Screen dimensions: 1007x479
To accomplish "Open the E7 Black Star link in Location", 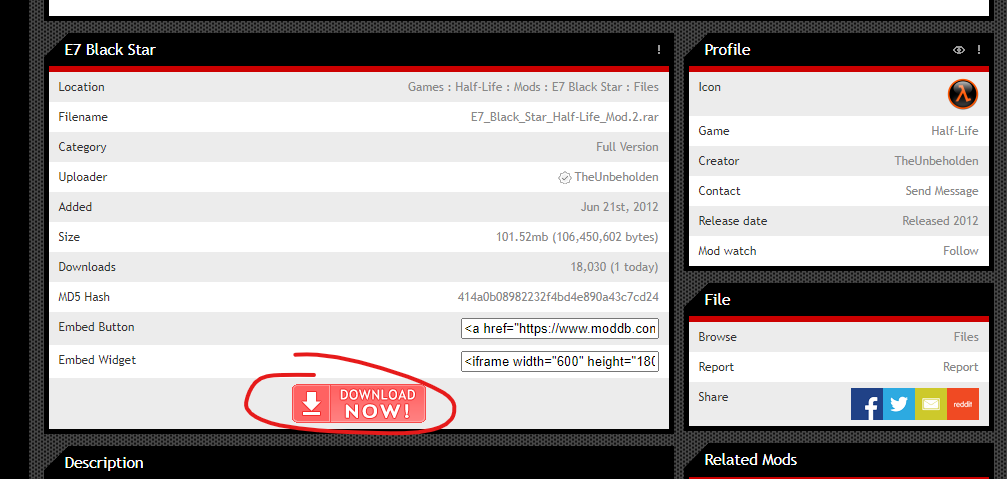I will coord(587,87).
